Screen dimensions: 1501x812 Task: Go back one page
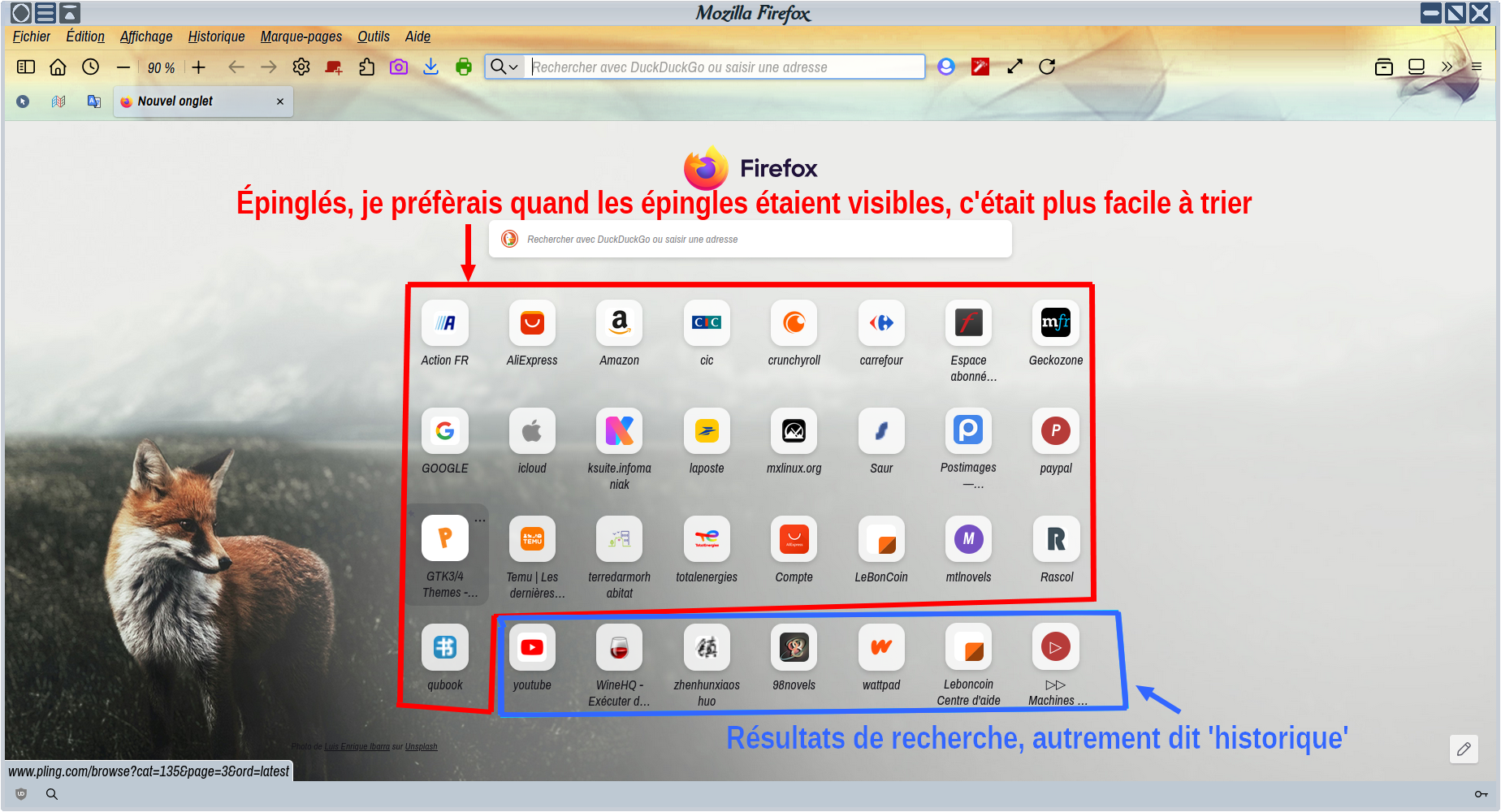pyautogui.click(x=236, y=67)
